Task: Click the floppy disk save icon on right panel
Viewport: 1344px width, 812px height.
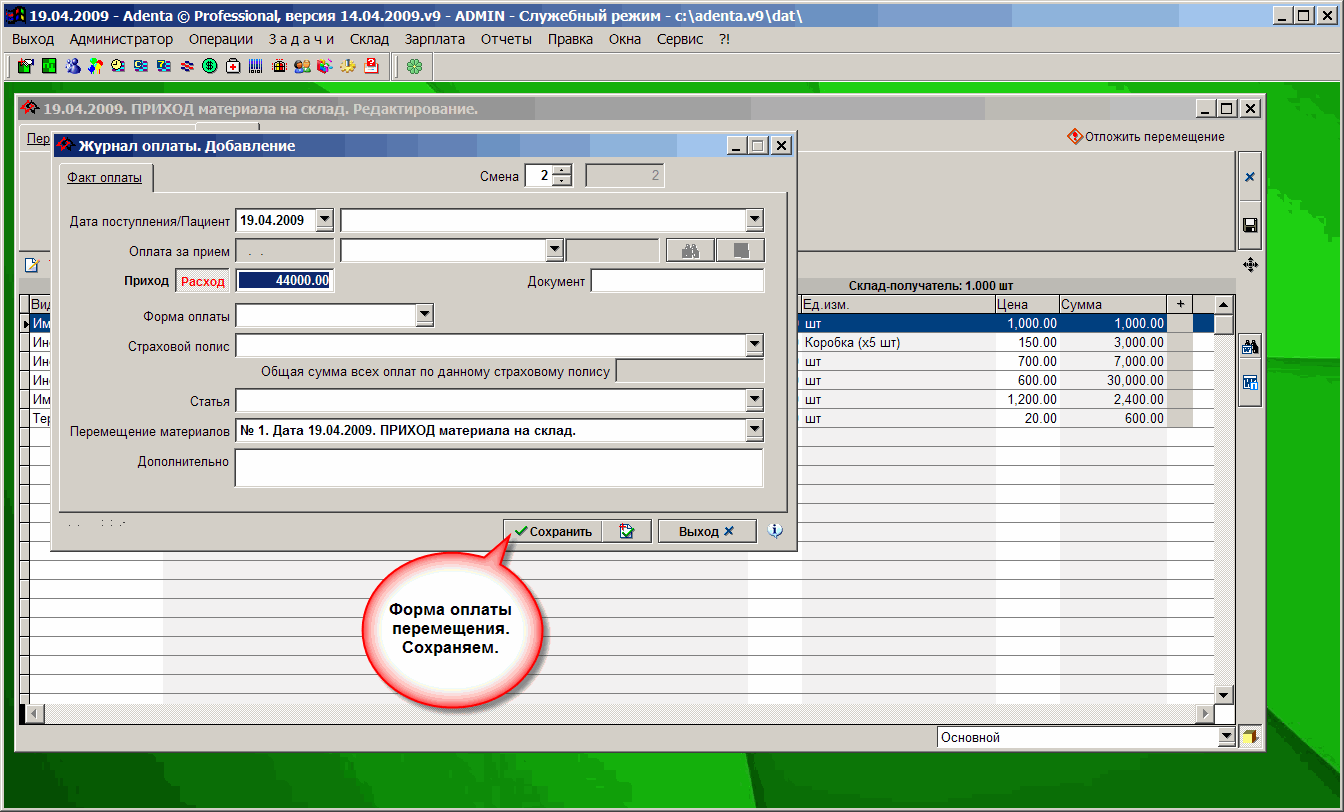Action: pyautogui.click(x=1249, y=226)
